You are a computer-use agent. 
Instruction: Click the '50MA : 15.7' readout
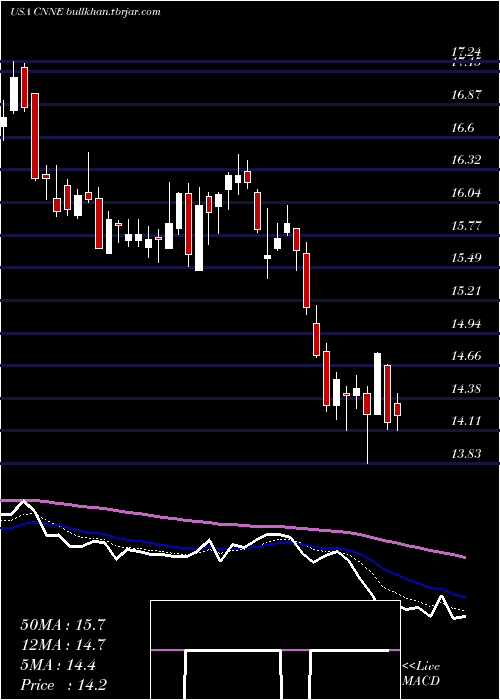tap(63, 625)
